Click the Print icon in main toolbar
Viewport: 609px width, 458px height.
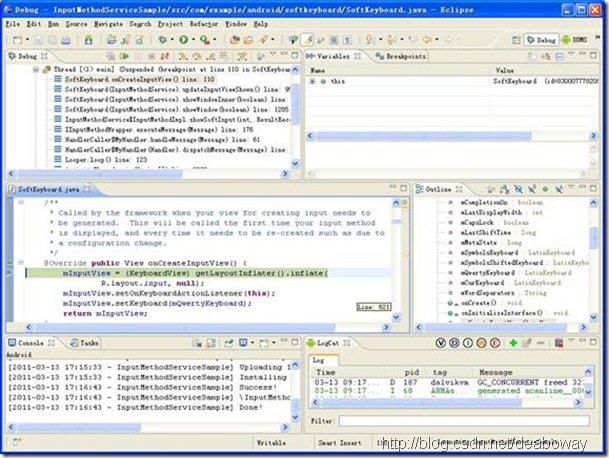point(66,40)
